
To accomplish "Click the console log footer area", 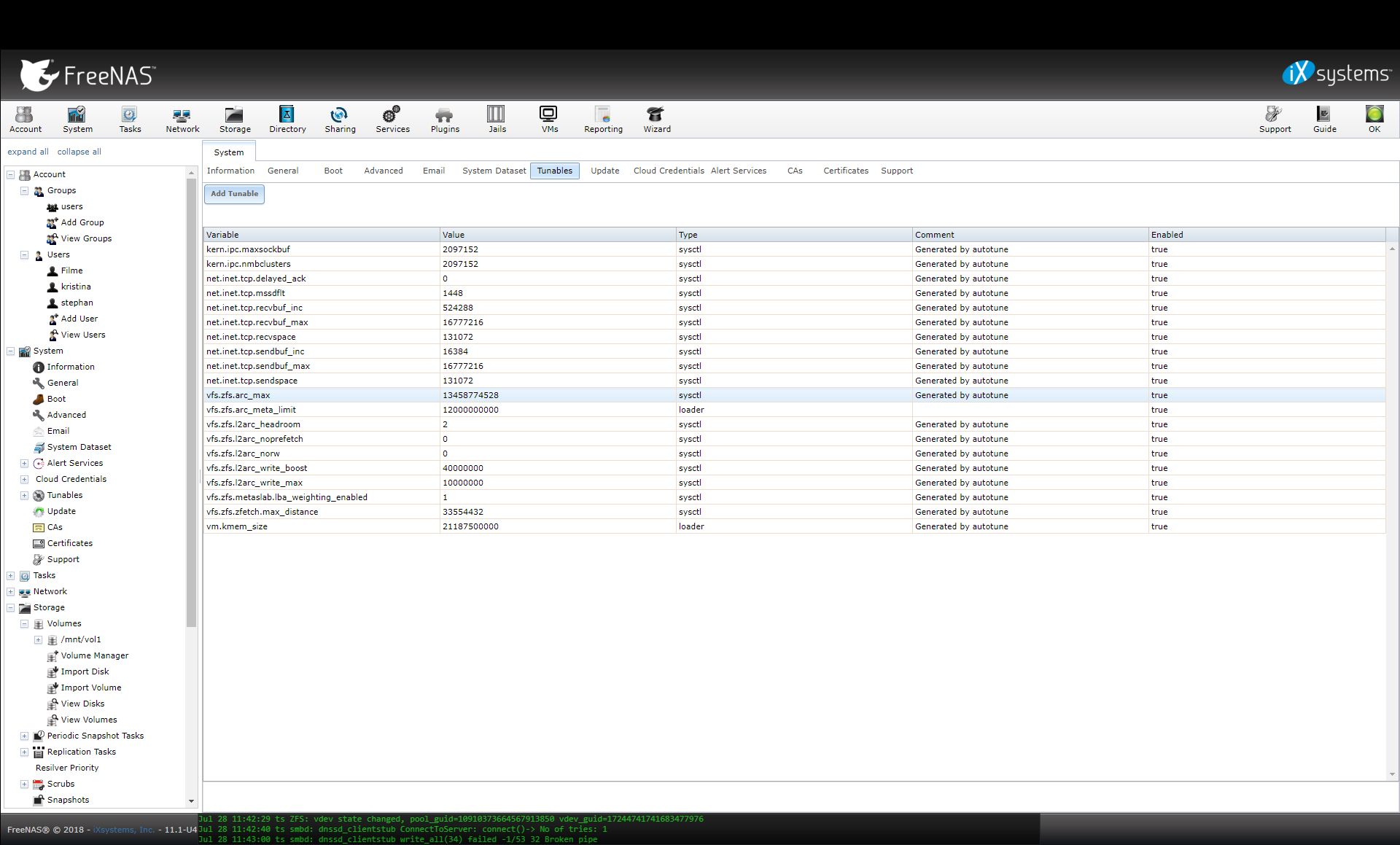I will [618, 829].
